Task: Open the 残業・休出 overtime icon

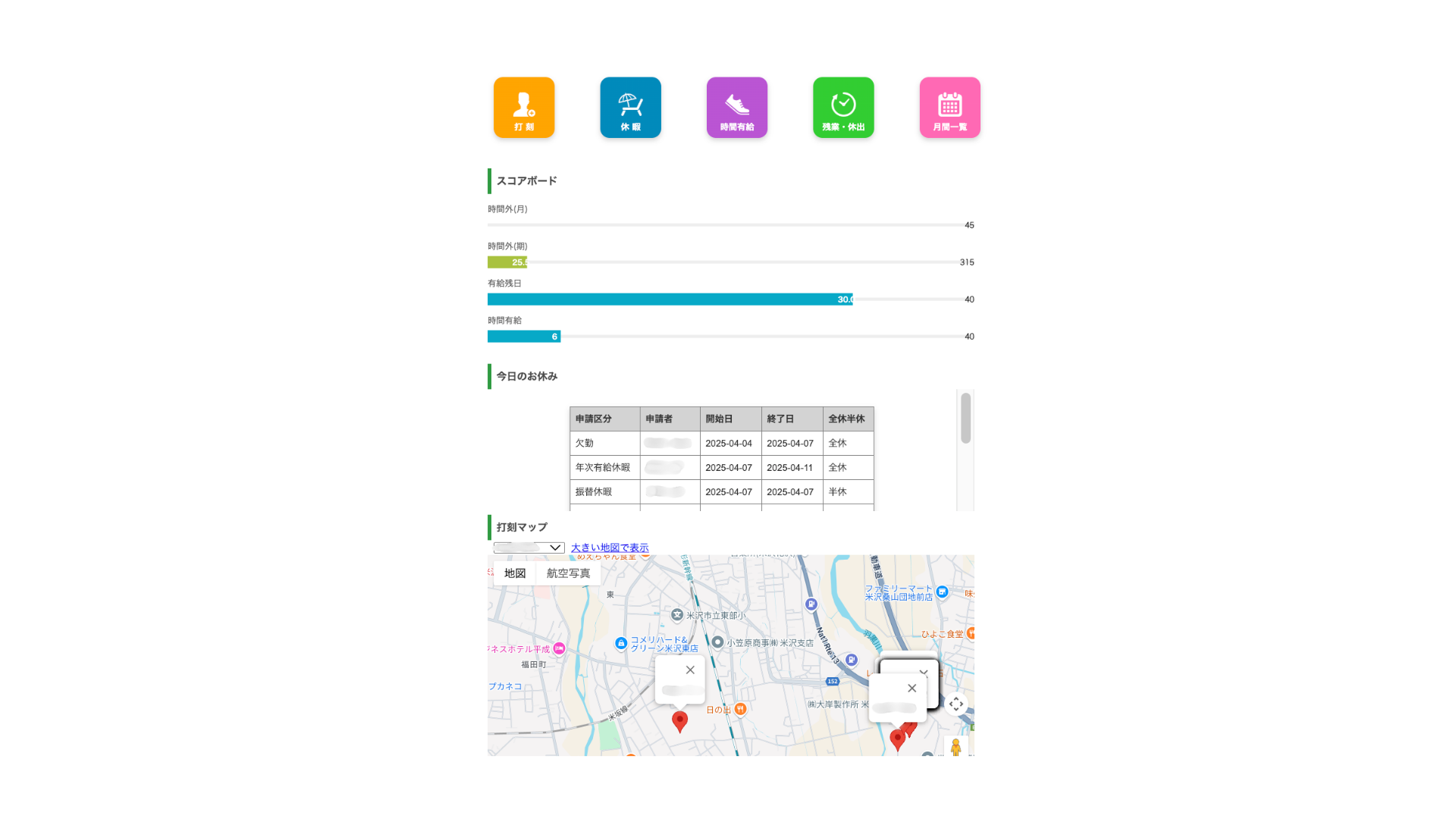Action: (x=843, y=107)
